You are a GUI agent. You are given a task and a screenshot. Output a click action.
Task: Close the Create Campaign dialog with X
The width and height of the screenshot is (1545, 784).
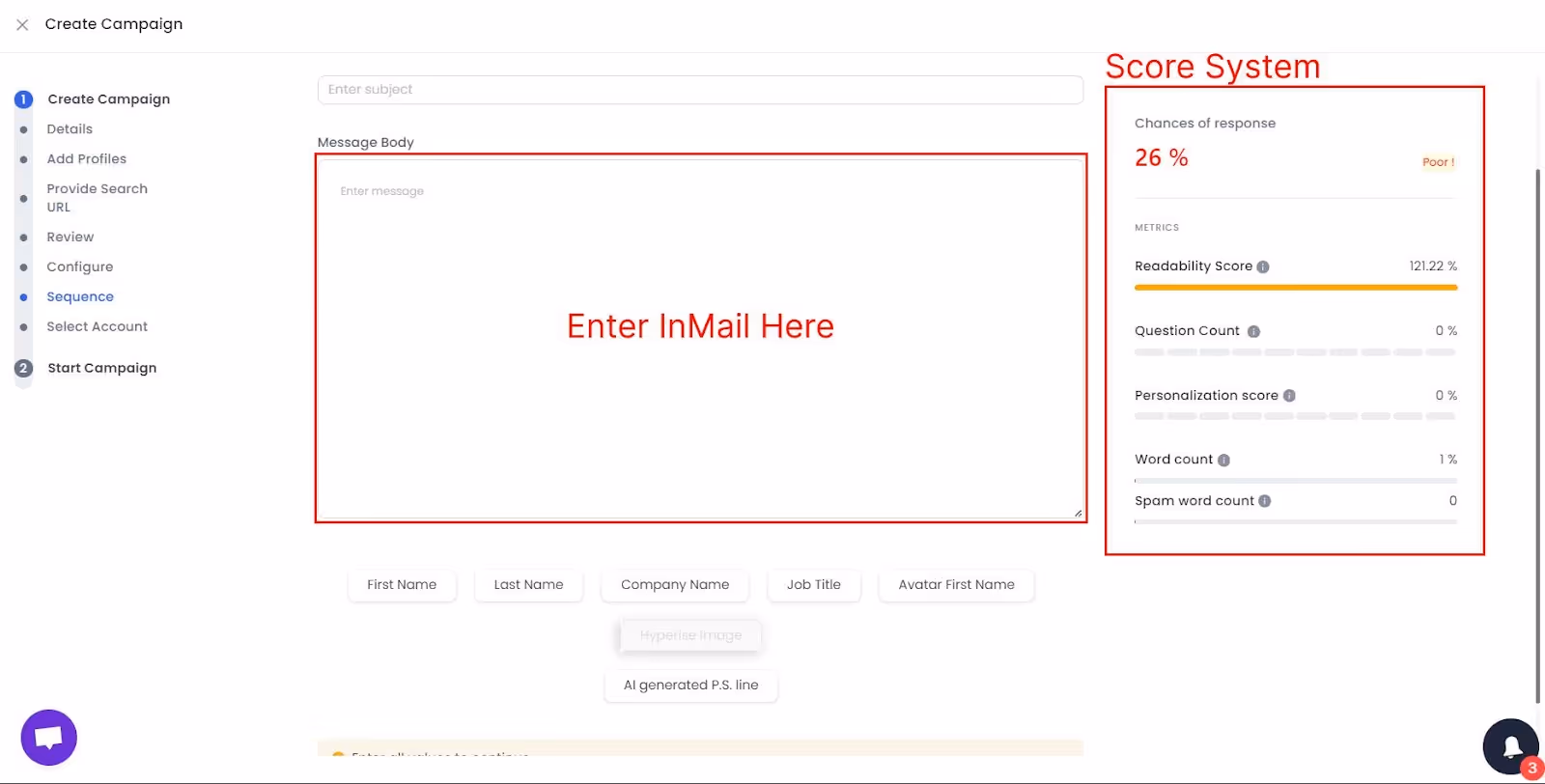tap(22, 25)
